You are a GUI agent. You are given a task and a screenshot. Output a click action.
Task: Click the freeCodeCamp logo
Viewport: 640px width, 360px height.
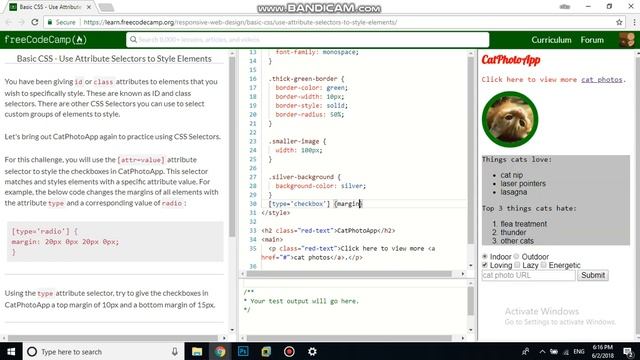(45, 40)
